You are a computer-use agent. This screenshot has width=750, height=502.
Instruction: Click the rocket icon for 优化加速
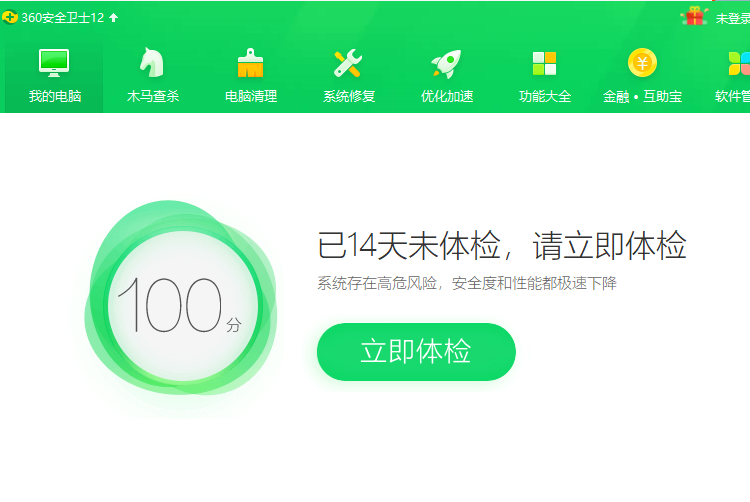click(446, 64)
